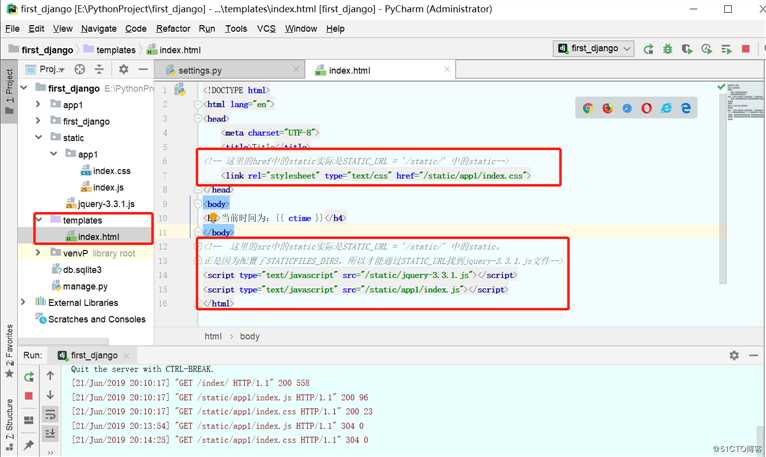Expand the venvP library root folder
This screenshot has width=766, height=457.
pos(38,253)
